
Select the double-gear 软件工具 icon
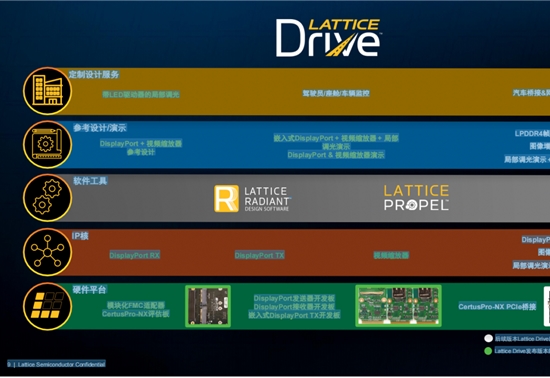pos(47,198)
